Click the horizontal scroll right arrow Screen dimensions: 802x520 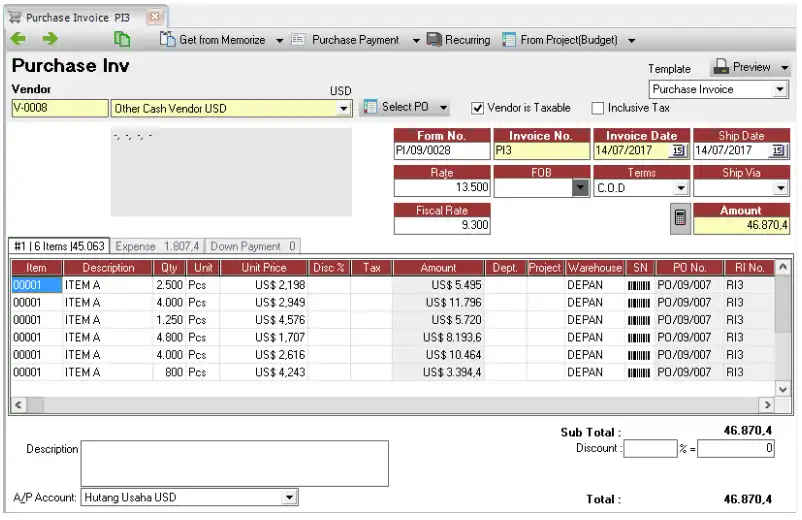click(x=767, y=405)
